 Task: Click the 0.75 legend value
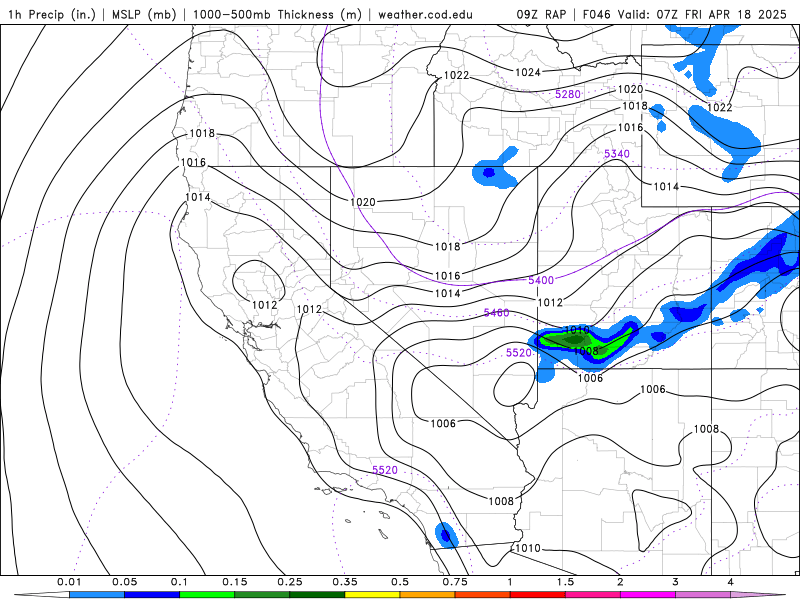point(455,582)
